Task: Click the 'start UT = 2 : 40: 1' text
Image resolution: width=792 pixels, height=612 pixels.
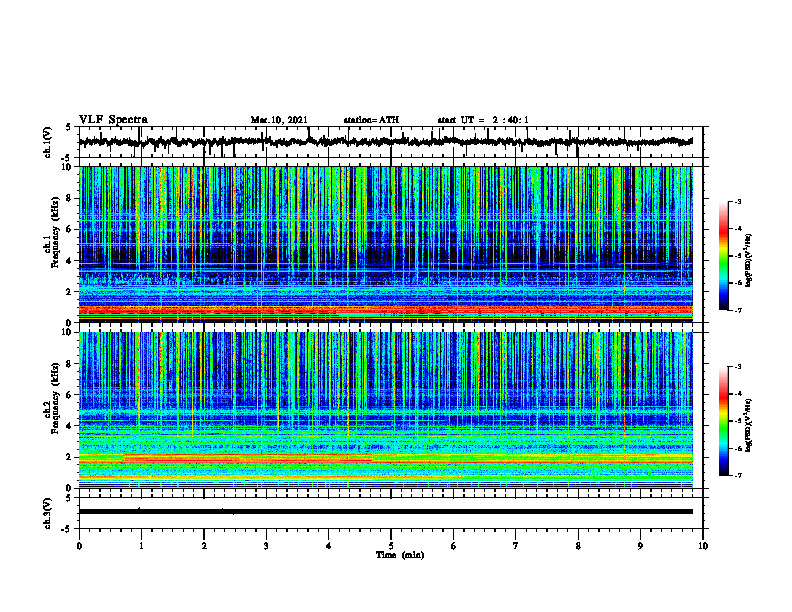Action: [483, 120]
